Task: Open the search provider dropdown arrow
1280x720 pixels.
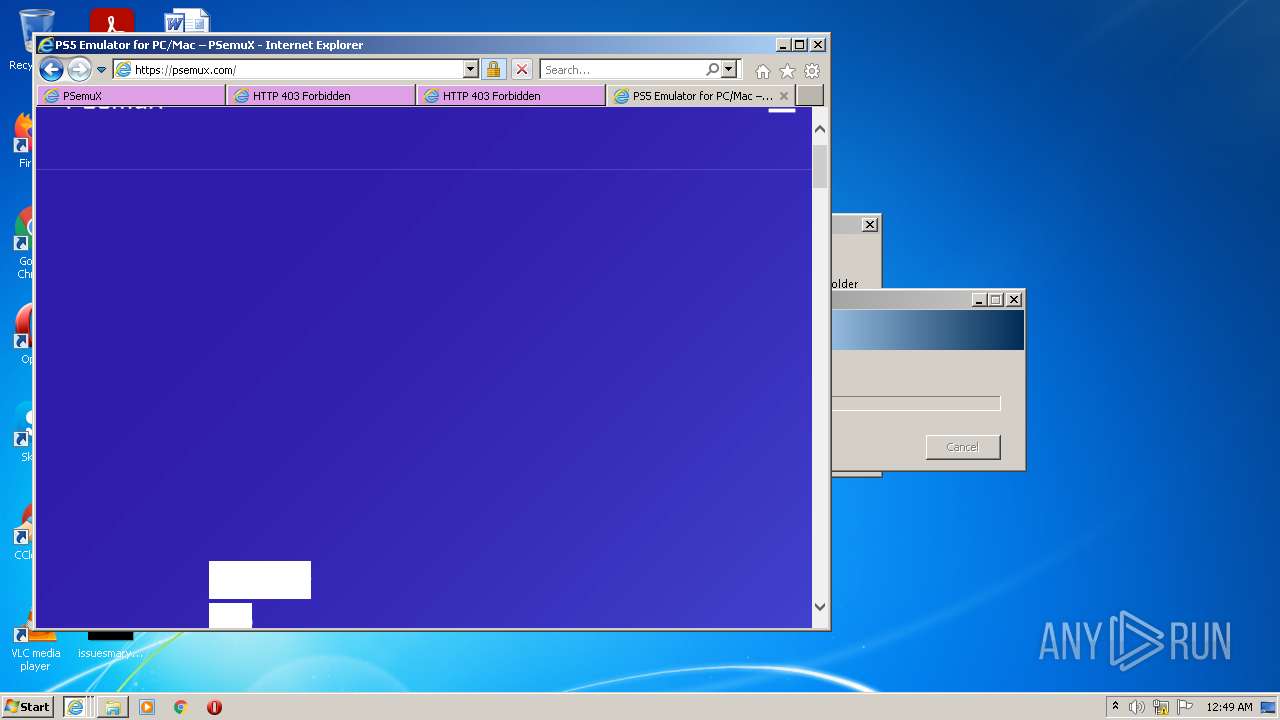Action: 729,70
